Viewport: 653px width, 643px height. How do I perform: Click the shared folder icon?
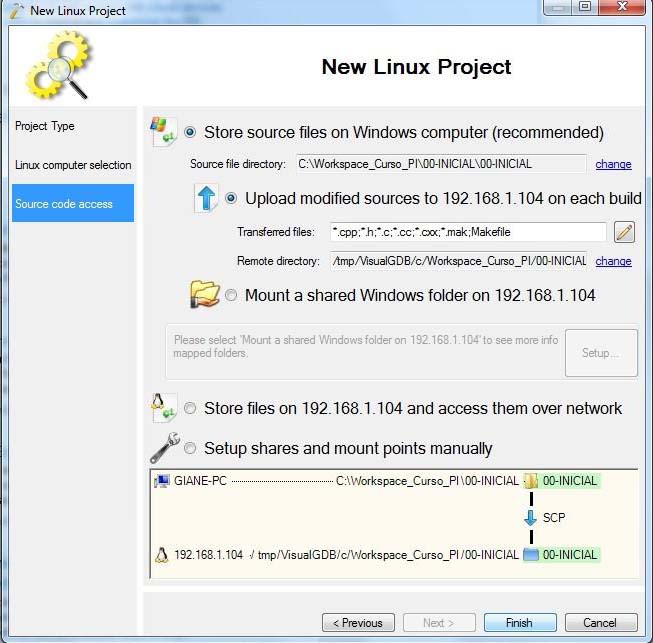[x=204, y=294]
